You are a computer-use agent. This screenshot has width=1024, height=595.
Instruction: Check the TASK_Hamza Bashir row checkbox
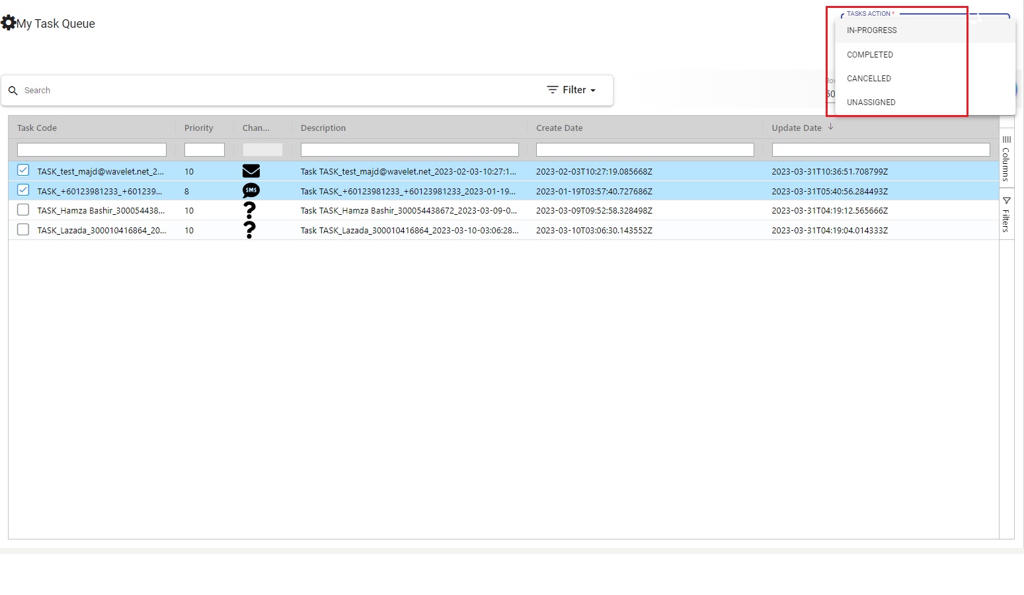[23, 210]
